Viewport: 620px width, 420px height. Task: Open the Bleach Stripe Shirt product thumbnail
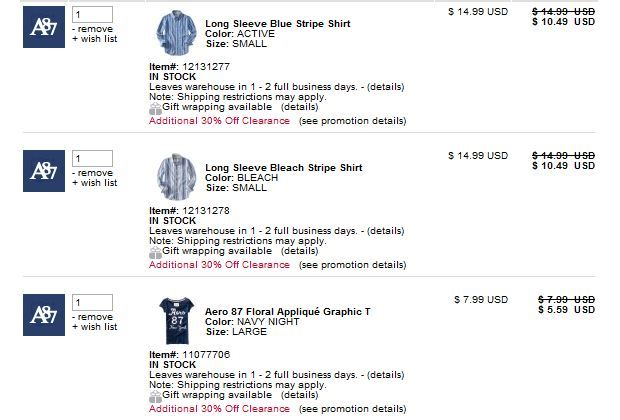(176, 177)
